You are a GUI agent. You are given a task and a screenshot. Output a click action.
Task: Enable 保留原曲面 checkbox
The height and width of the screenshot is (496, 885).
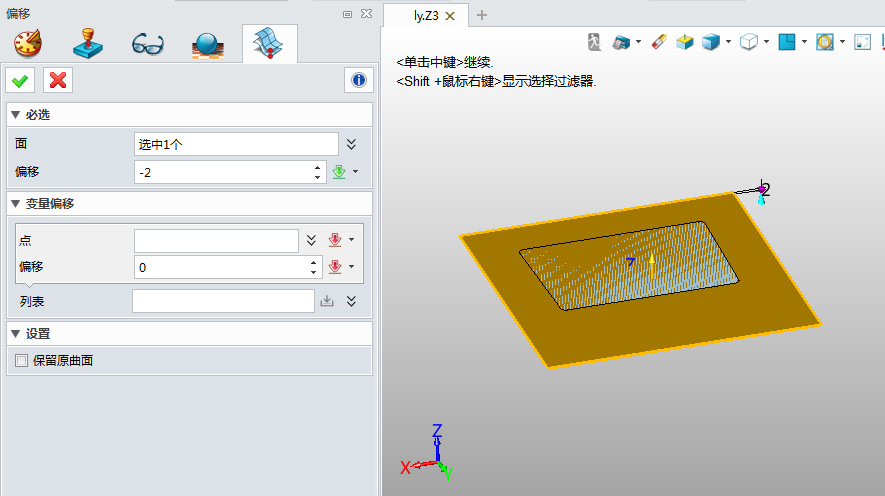tap(22, 360)
